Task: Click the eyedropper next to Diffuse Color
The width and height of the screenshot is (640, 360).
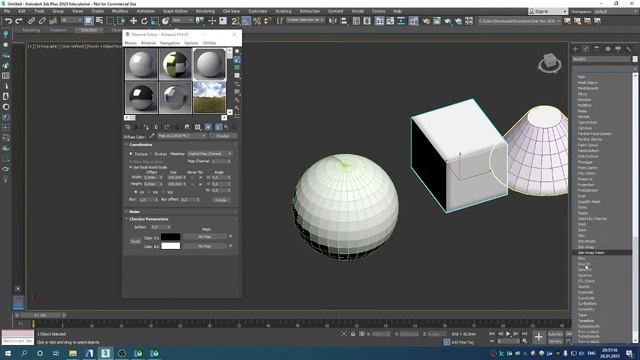Action: (152, 136)
